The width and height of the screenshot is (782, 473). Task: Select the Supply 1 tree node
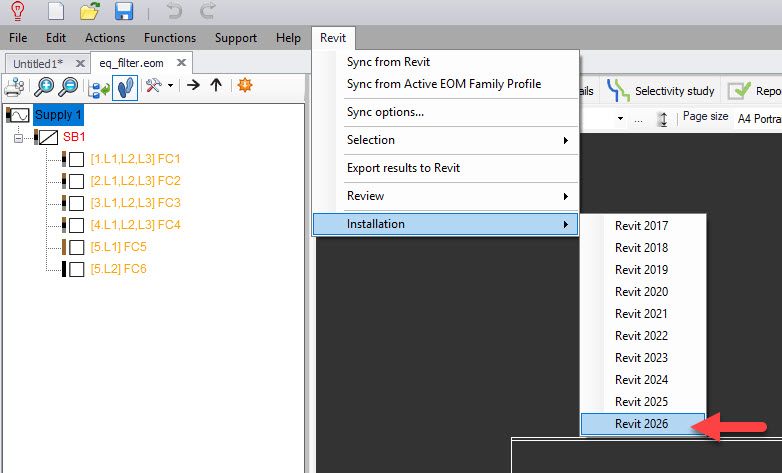click(58, 115)
